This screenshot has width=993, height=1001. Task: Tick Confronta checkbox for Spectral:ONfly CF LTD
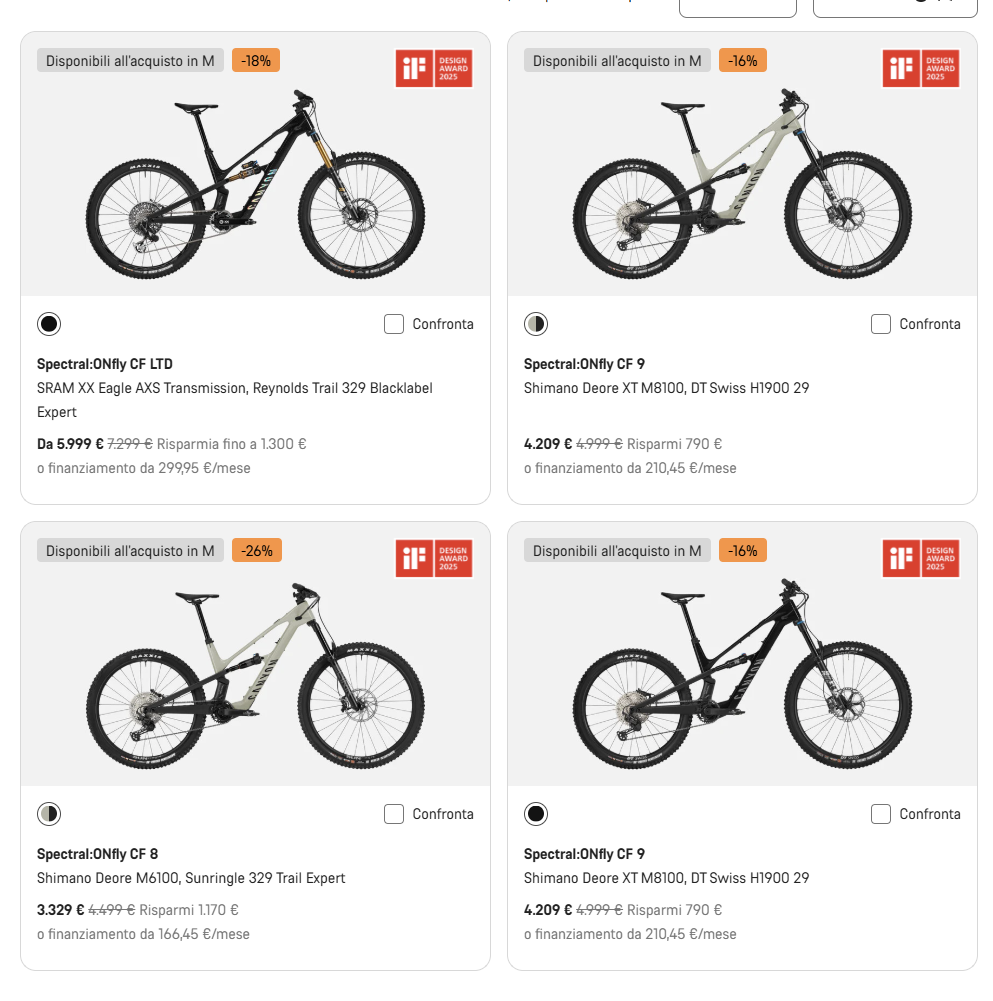[x=394, y=324]
